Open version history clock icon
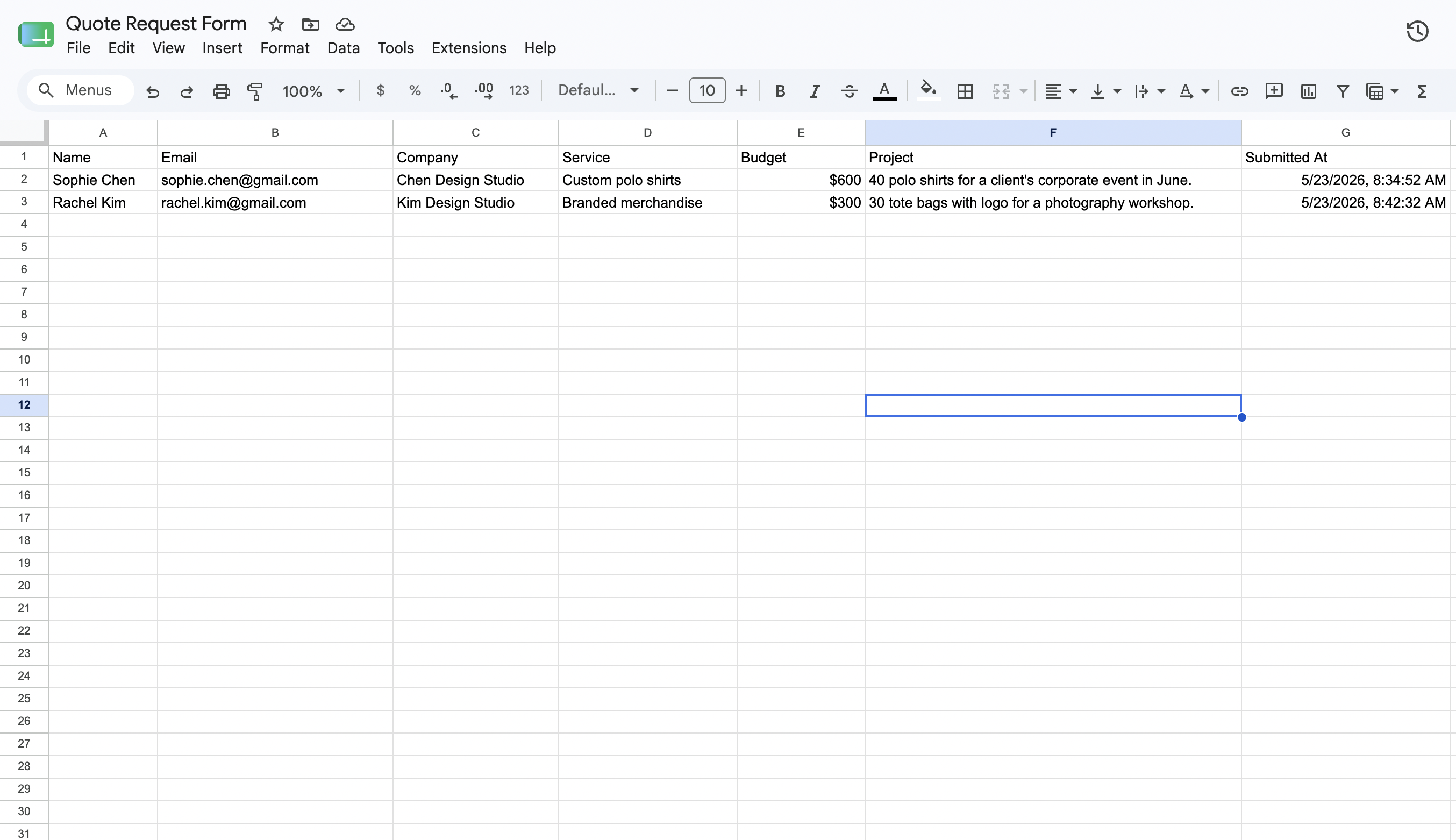This screenshot has height=840, width=1456. click(x=1417, y=31)
